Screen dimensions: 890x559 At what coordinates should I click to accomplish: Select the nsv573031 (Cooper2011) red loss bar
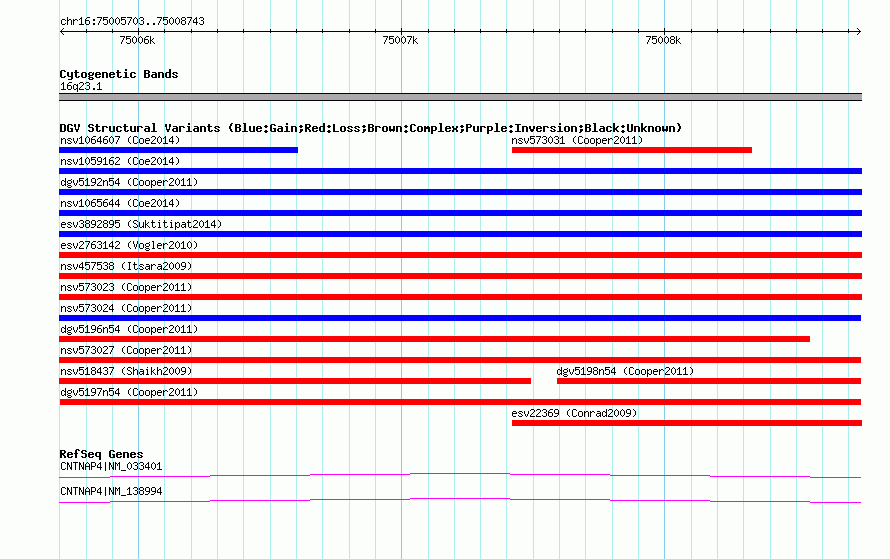pyautogui.click(x=632, y=150)
